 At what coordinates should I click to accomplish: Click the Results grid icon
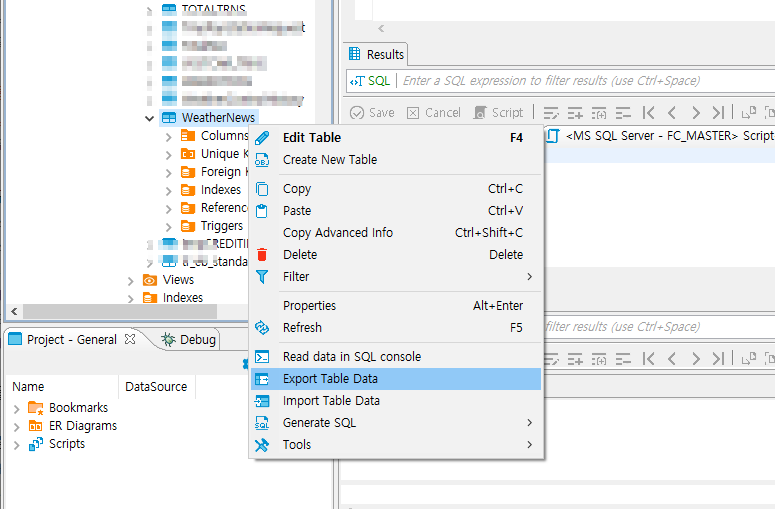(354, 54)
